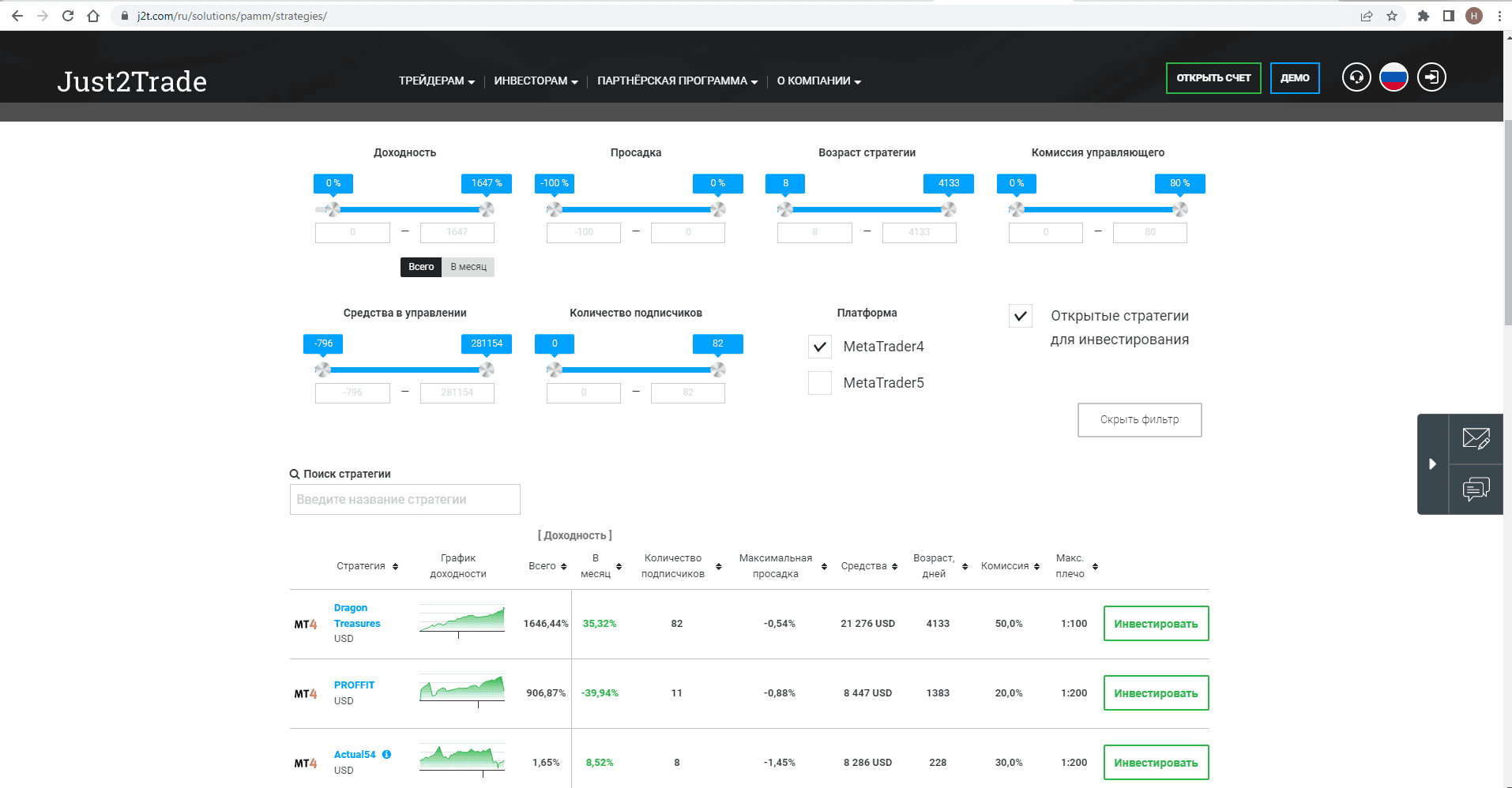Click the Демо button
Viewport: 1512px width, 788px height.
click(x=1295, y=78)
